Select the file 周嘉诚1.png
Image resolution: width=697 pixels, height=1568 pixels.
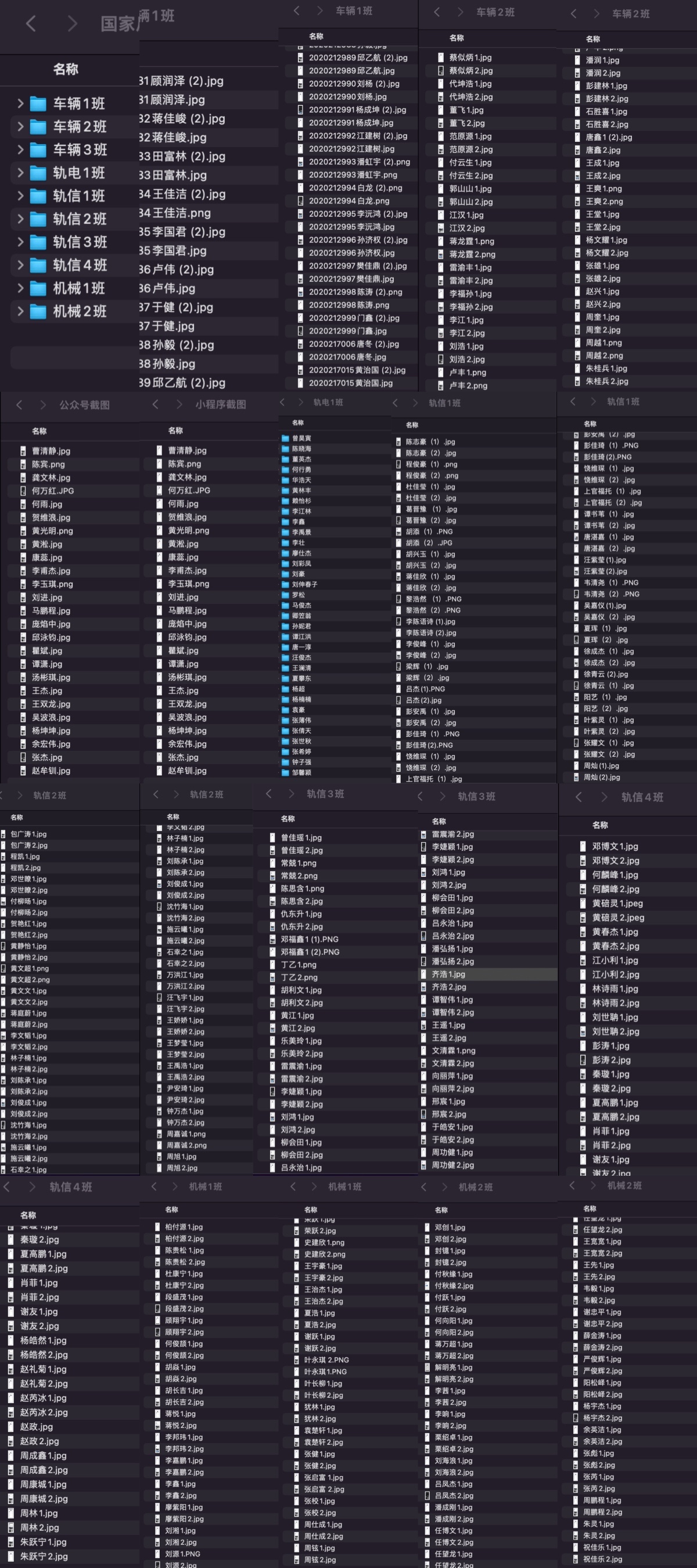pyautogui.click(x=186, y=1134)
